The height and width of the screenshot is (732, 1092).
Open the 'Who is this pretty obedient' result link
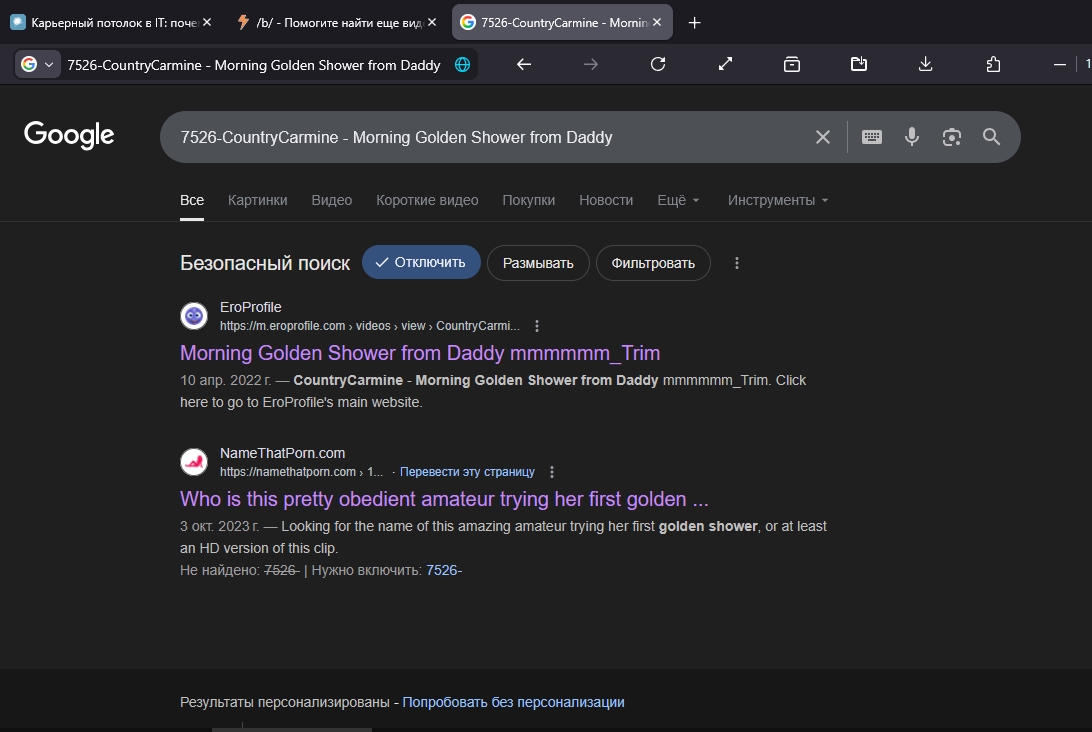point(444,499)
